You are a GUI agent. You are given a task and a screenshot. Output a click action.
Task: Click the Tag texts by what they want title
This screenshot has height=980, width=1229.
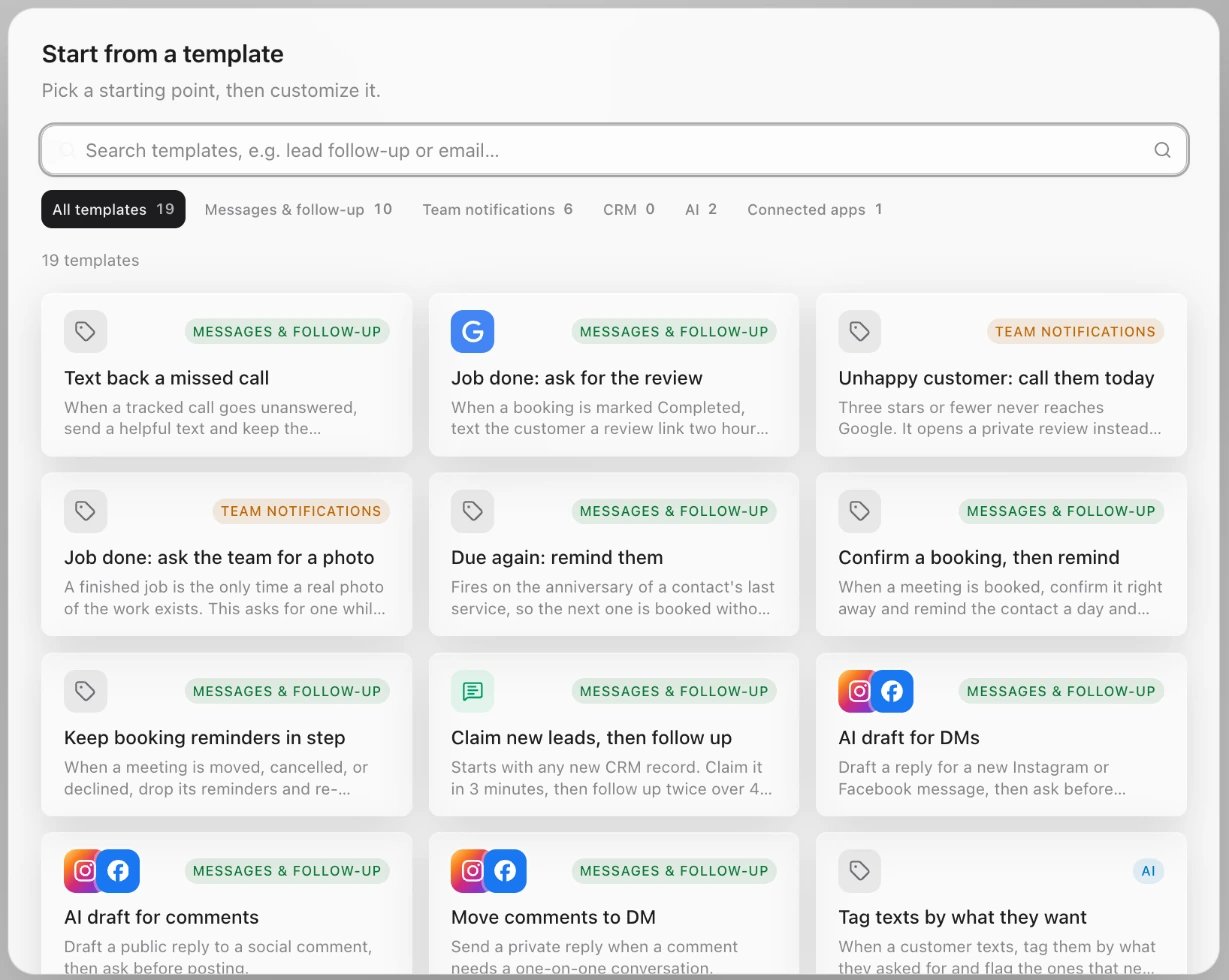coord(962,918)
